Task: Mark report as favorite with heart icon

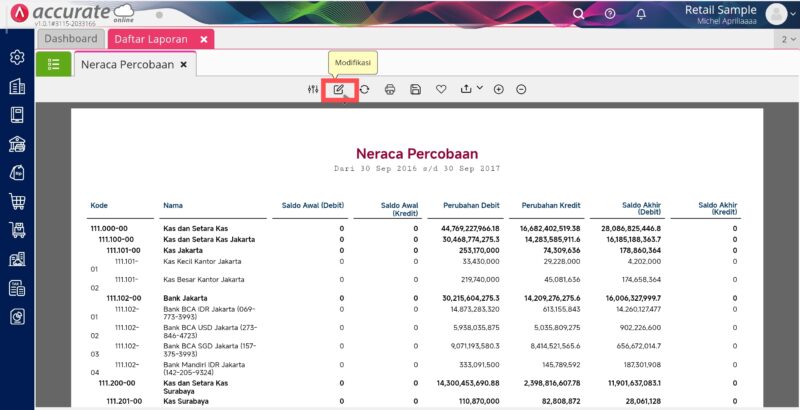Action: pyautogui.click(x=441, y=89)
